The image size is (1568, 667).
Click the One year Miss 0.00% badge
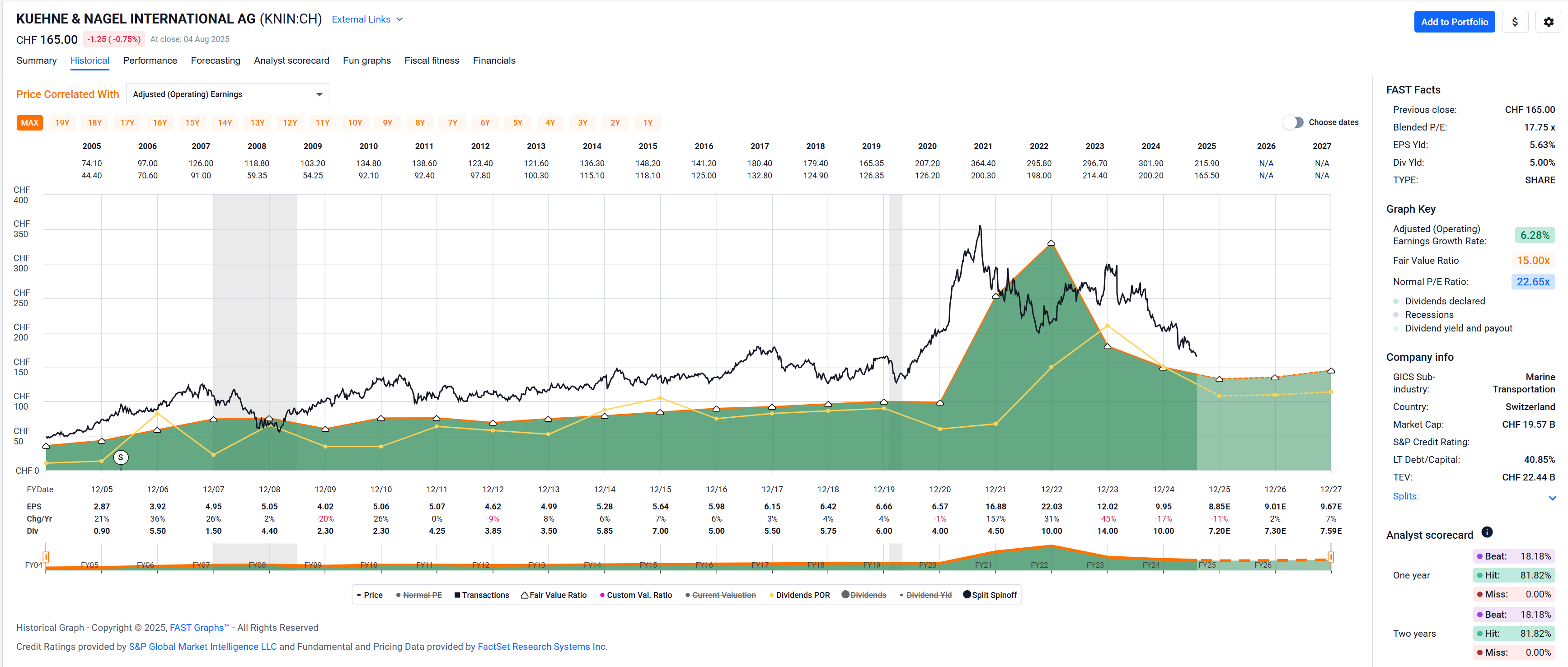(1514, 594)
